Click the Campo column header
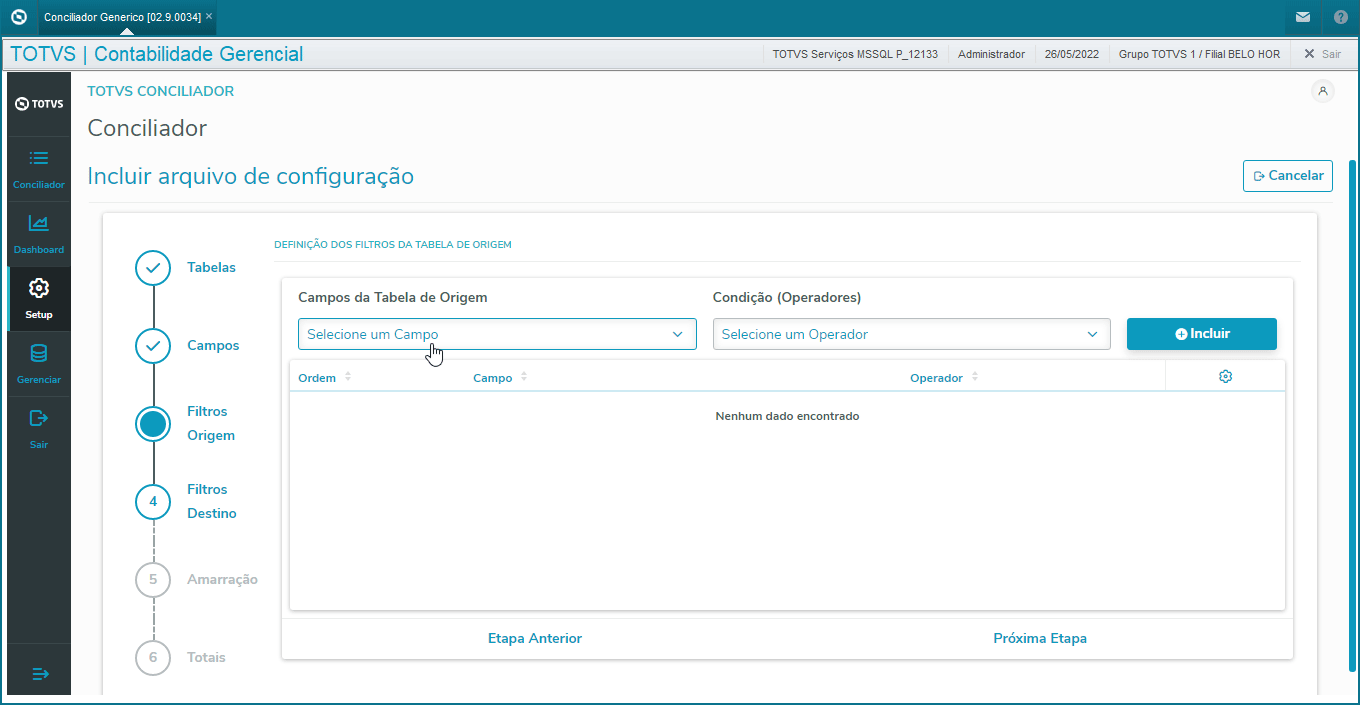Image resolution: width=1360 pixels, height=705 pixels. 493,378
